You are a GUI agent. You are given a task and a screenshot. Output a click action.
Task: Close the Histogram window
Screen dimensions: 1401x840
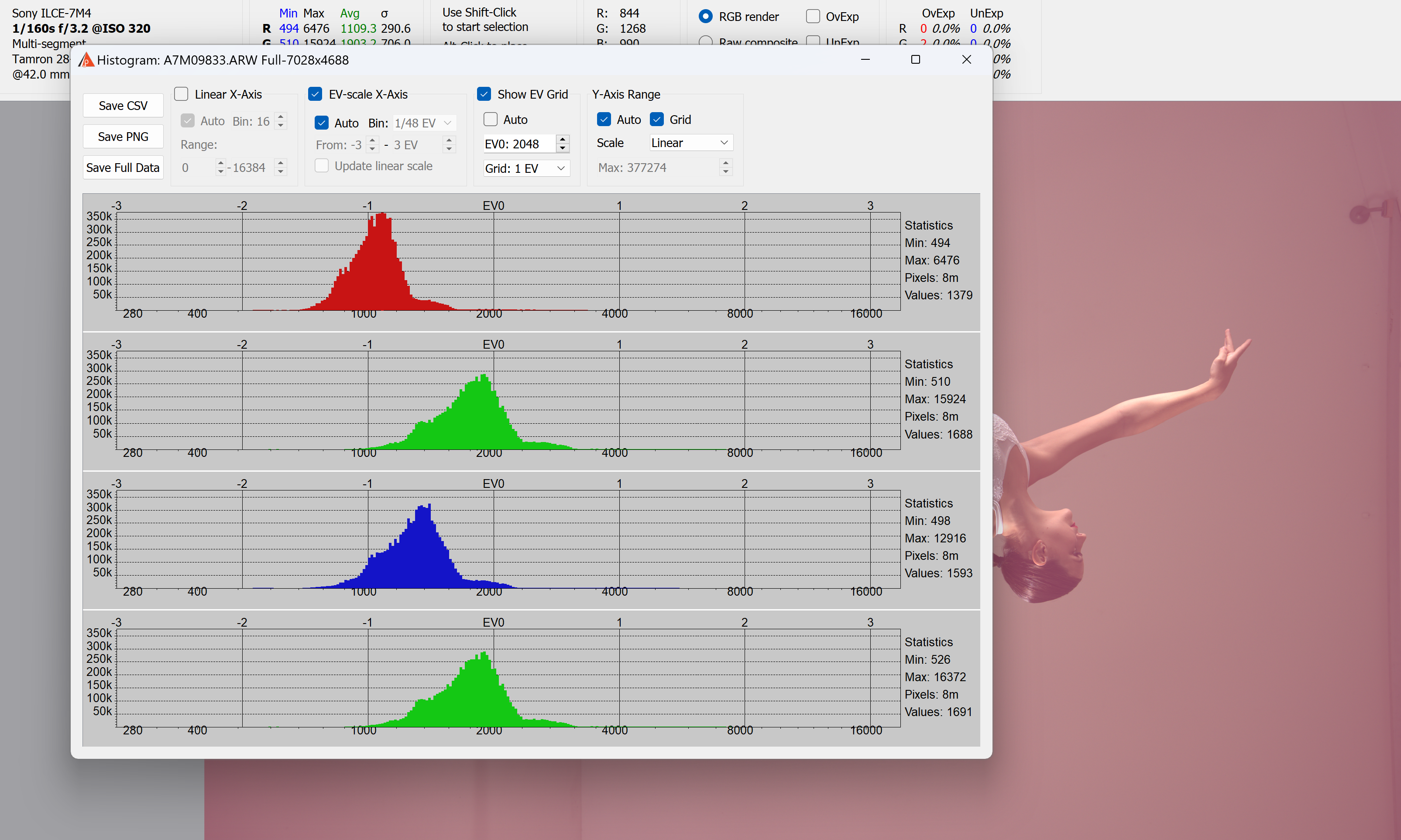966,59
